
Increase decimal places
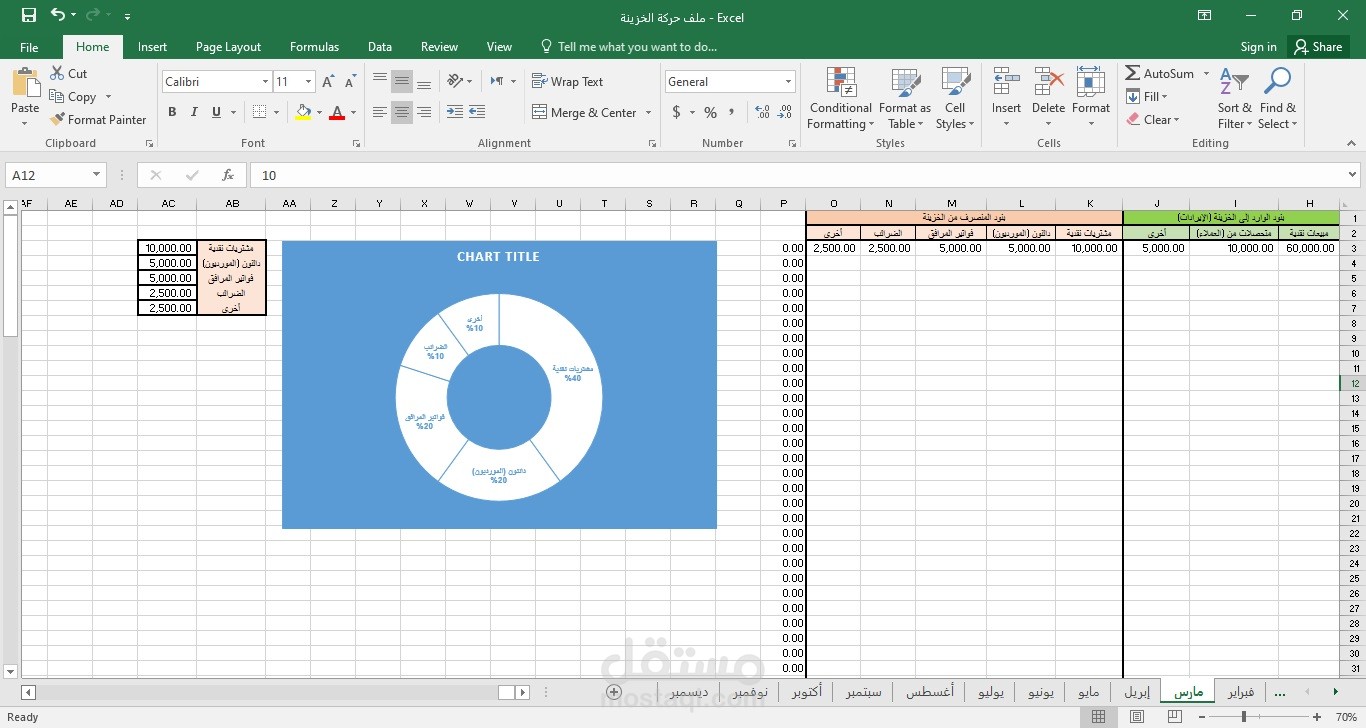click(762, 112)
